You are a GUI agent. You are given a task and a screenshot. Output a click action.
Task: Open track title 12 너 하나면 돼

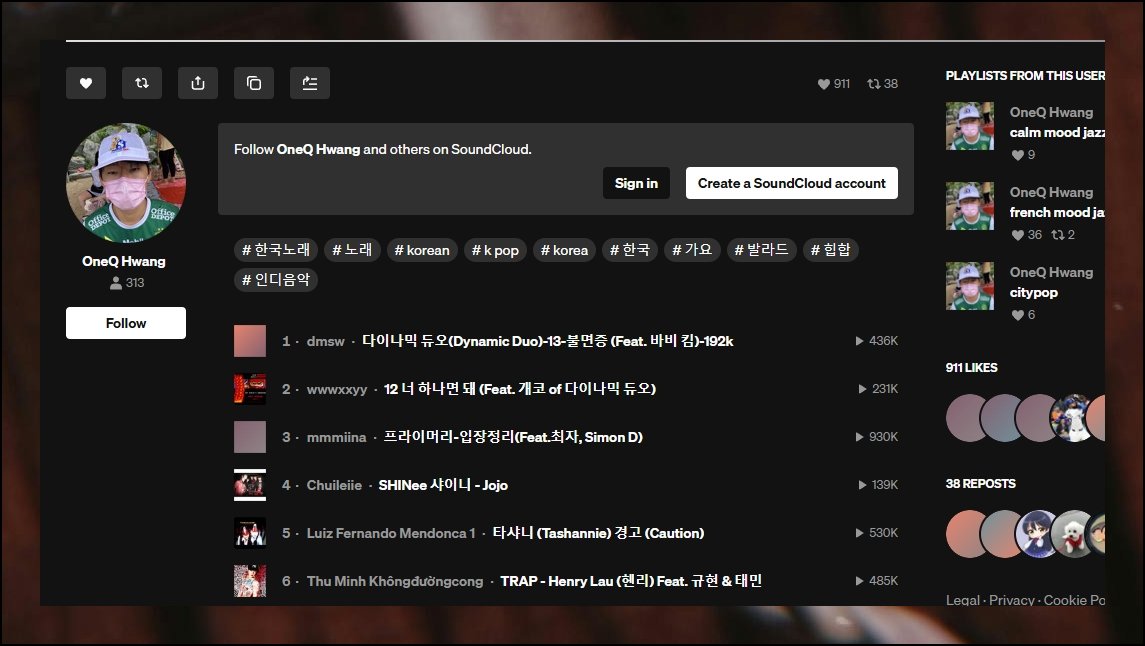point(520,389)
